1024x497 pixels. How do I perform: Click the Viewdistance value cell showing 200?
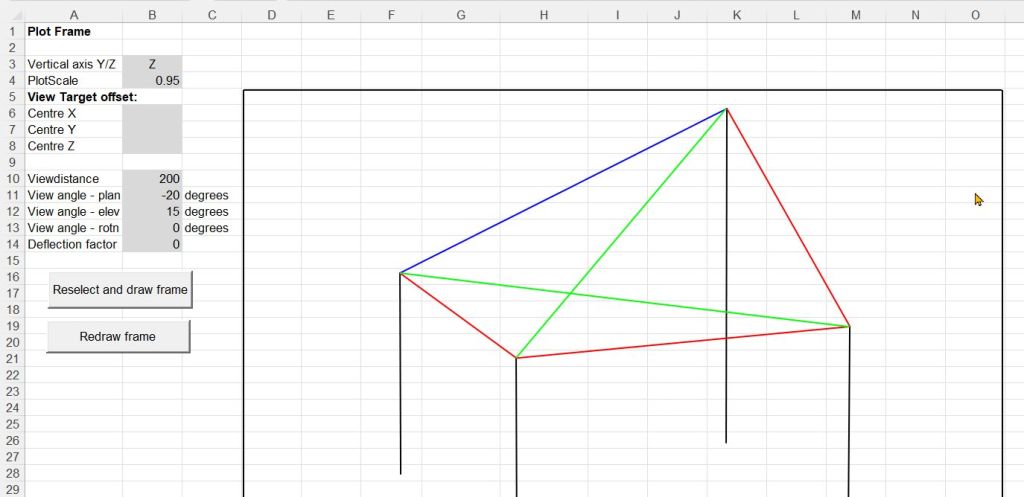tap(152, 178)
